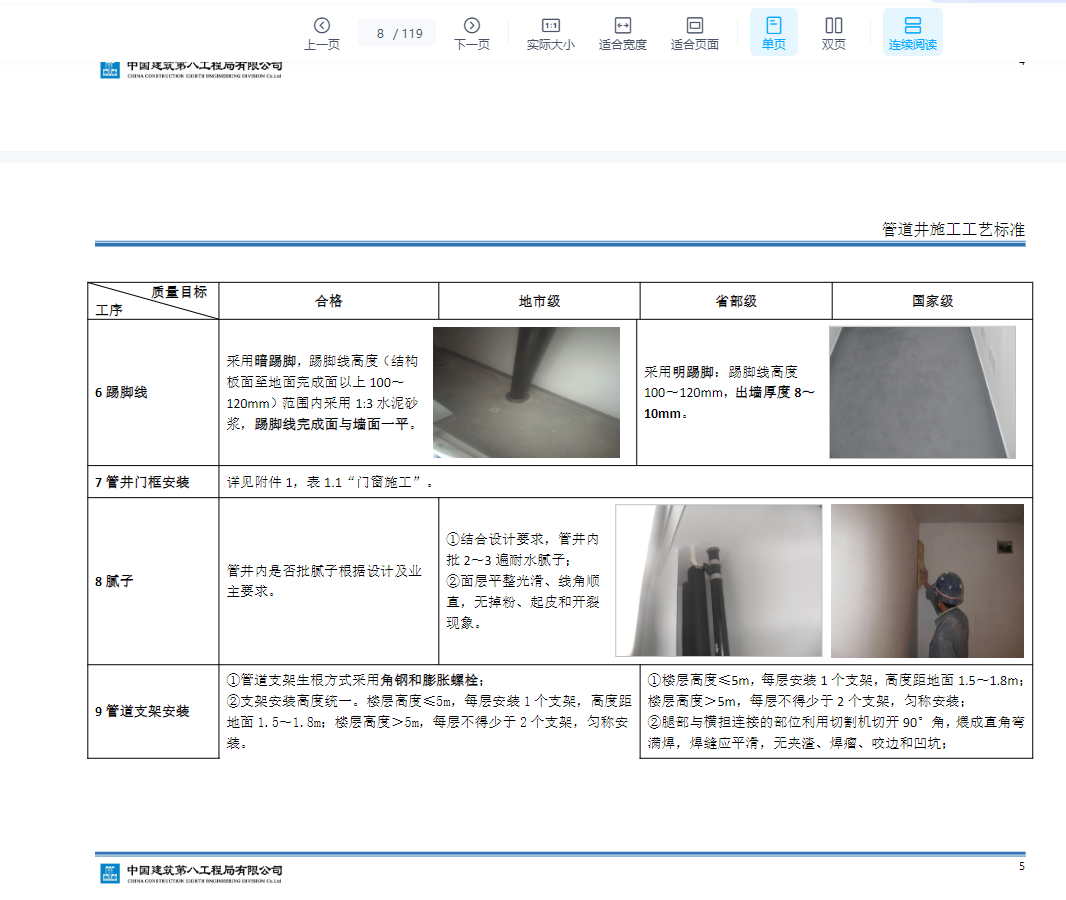Switch to double page (双页) view

833,26
